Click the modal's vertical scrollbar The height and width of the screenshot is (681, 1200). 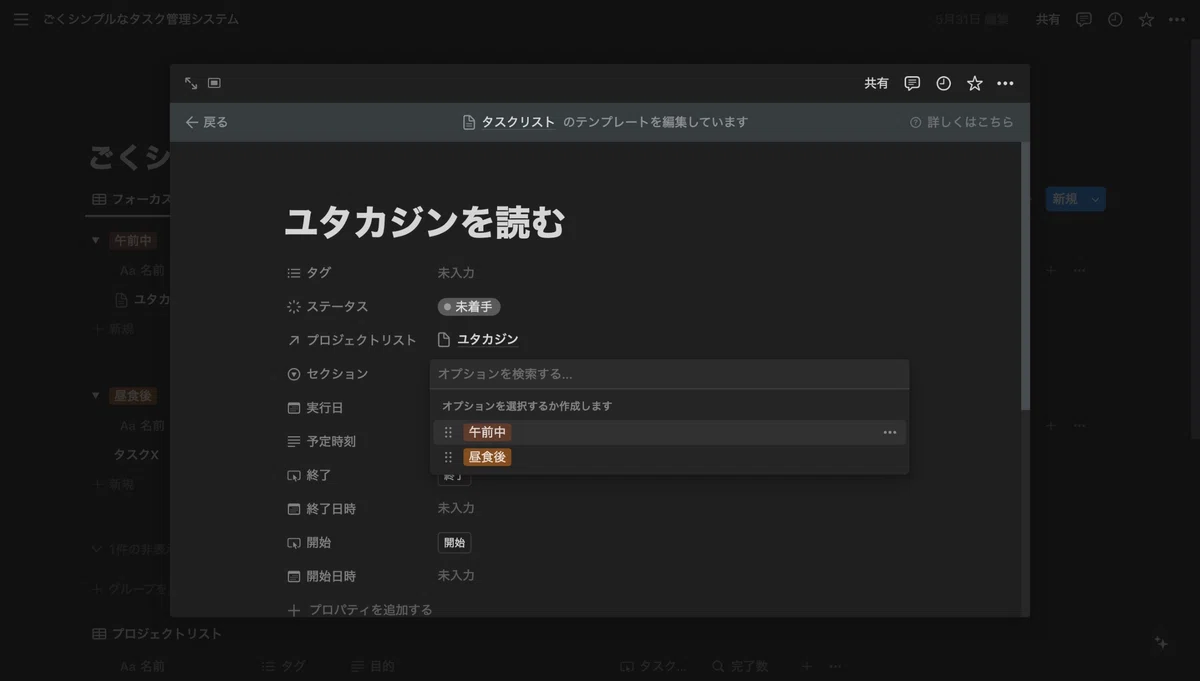click(1025, 276)
